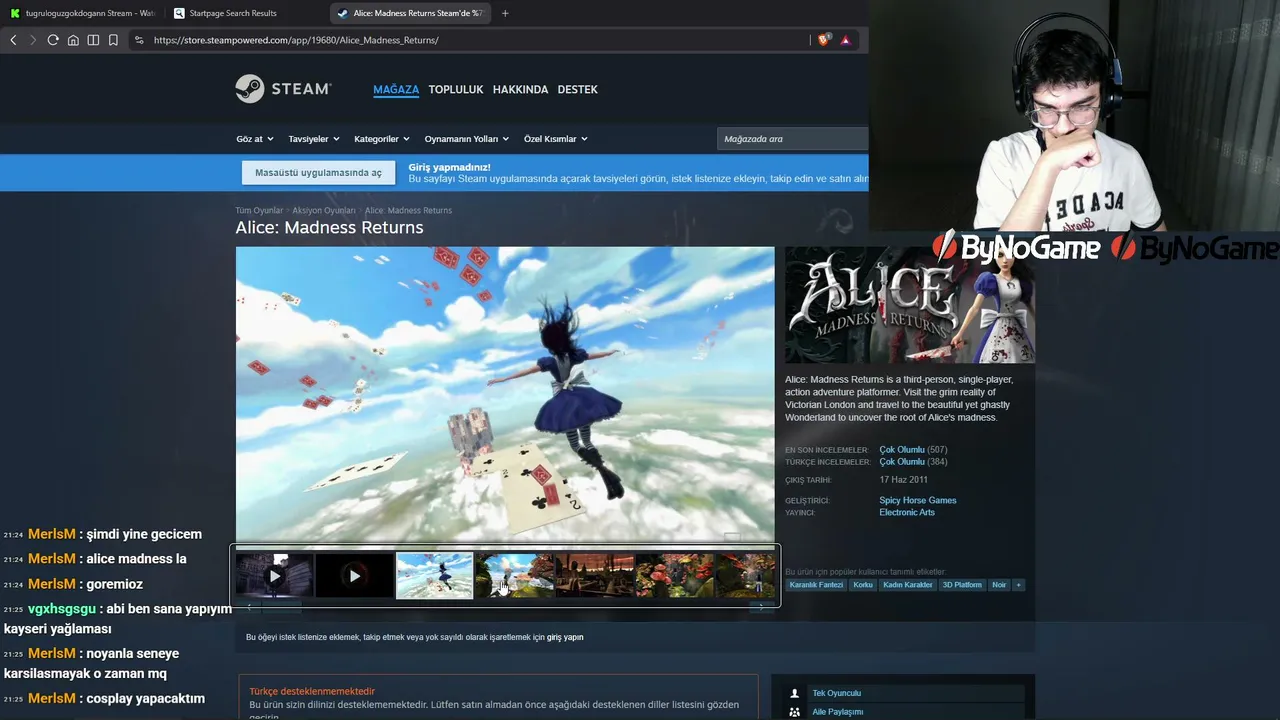Viewport: 1280px width, 720px height.
Task: Add a tag with the plus button
Action: [1019, 585]
